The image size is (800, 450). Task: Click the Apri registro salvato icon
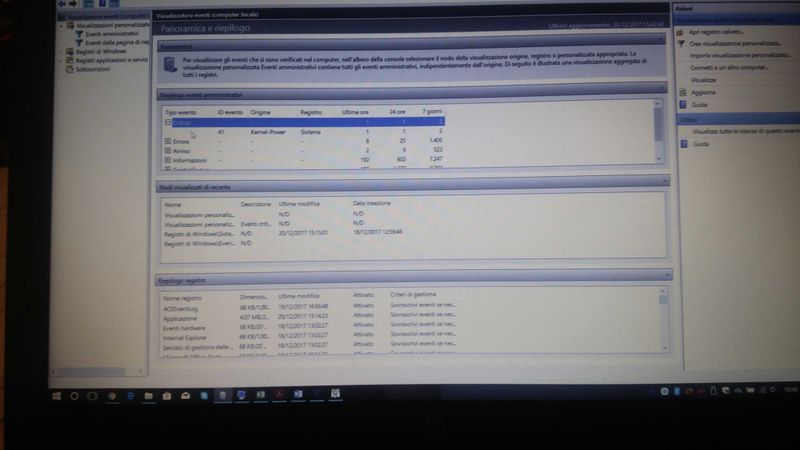tap(680, 33)
